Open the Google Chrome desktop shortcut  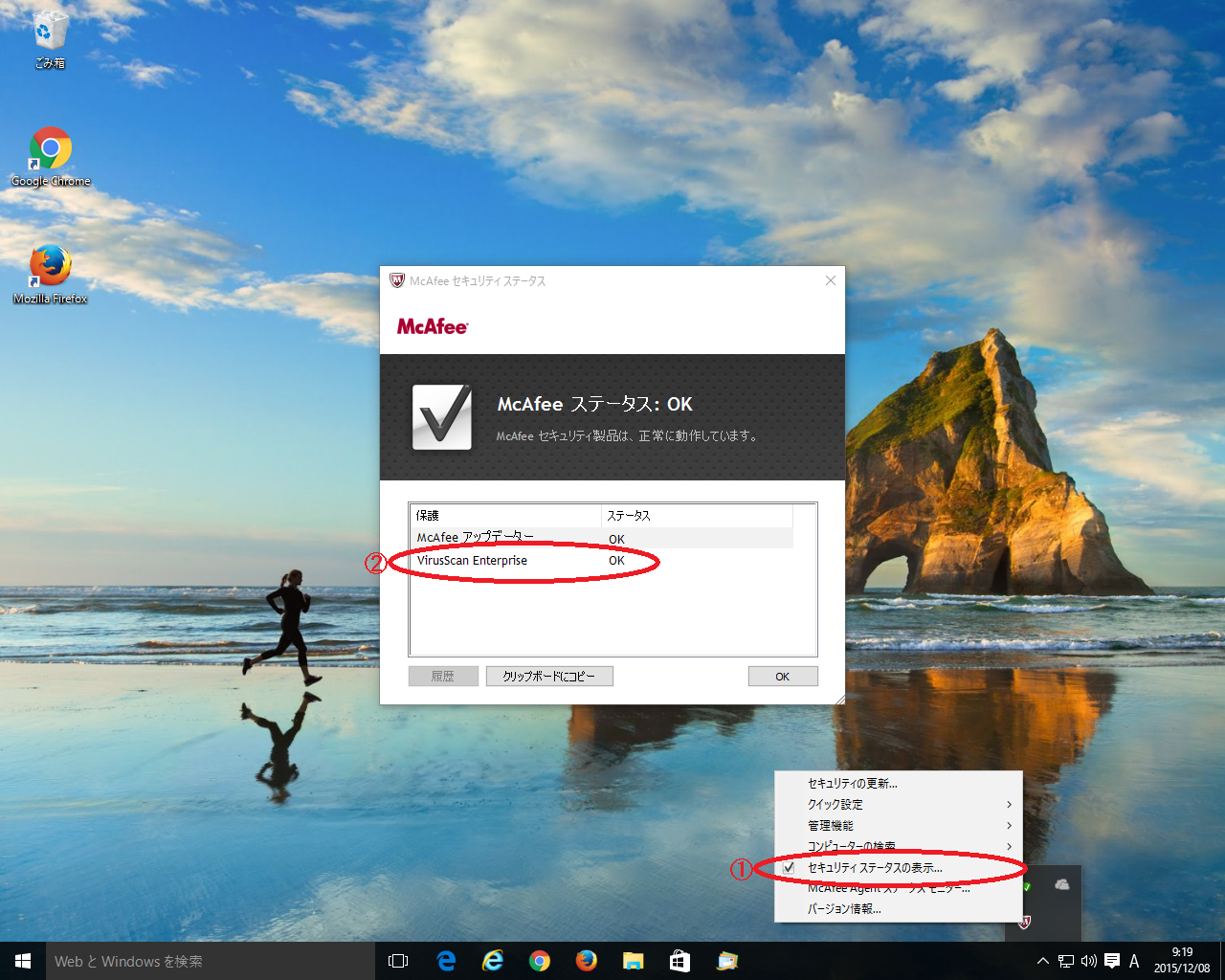click(x=51, y=150)
